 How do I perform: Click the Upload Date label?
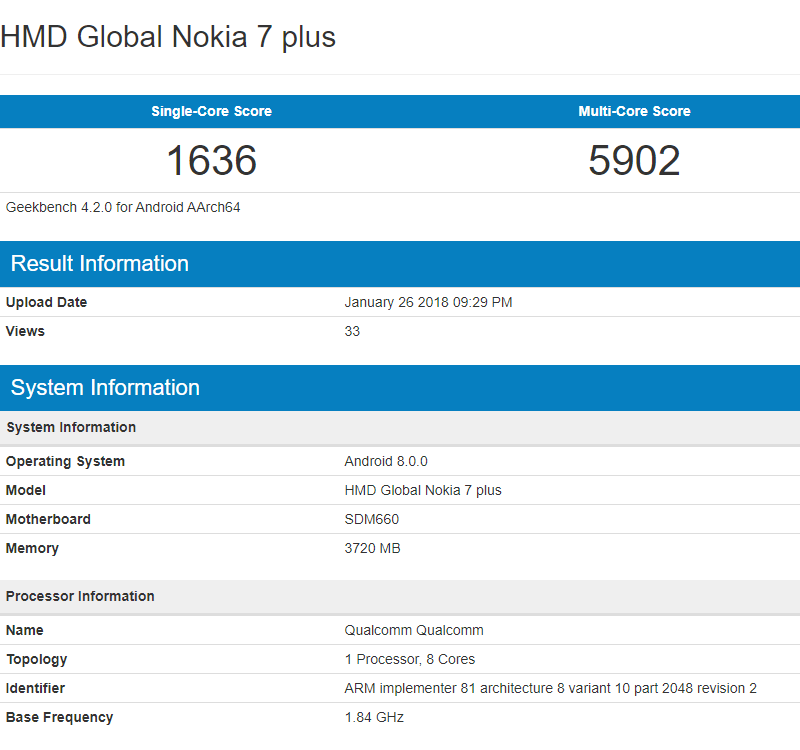click(x=46, y=302)
